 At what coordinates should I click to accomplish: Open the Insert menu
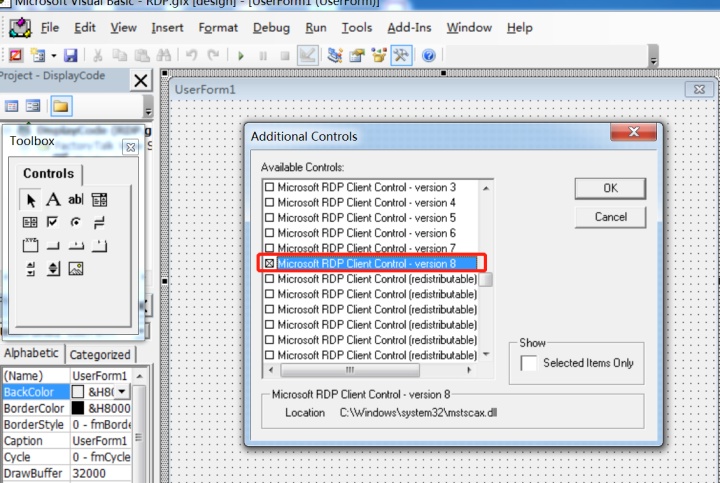click(168, 28)
